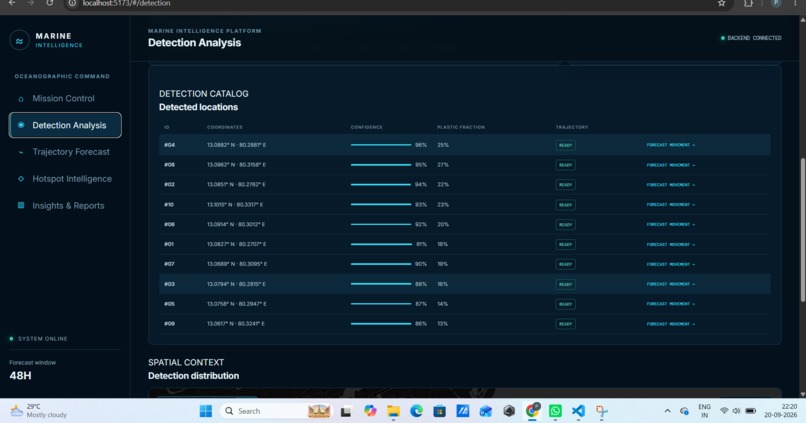Click the System Online status text

43,339
